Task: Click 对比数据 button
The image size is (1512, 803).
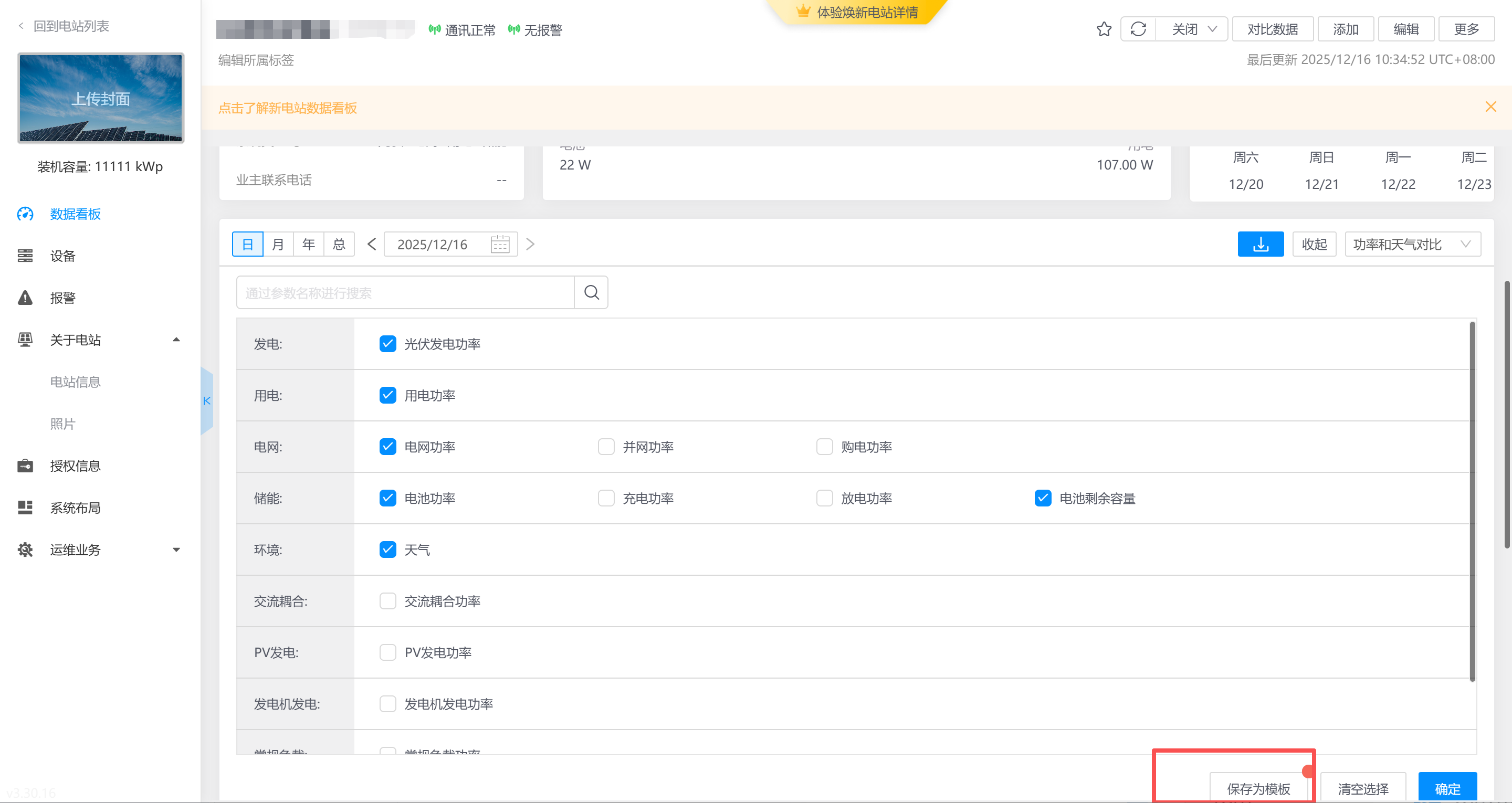Action: 1272,29
